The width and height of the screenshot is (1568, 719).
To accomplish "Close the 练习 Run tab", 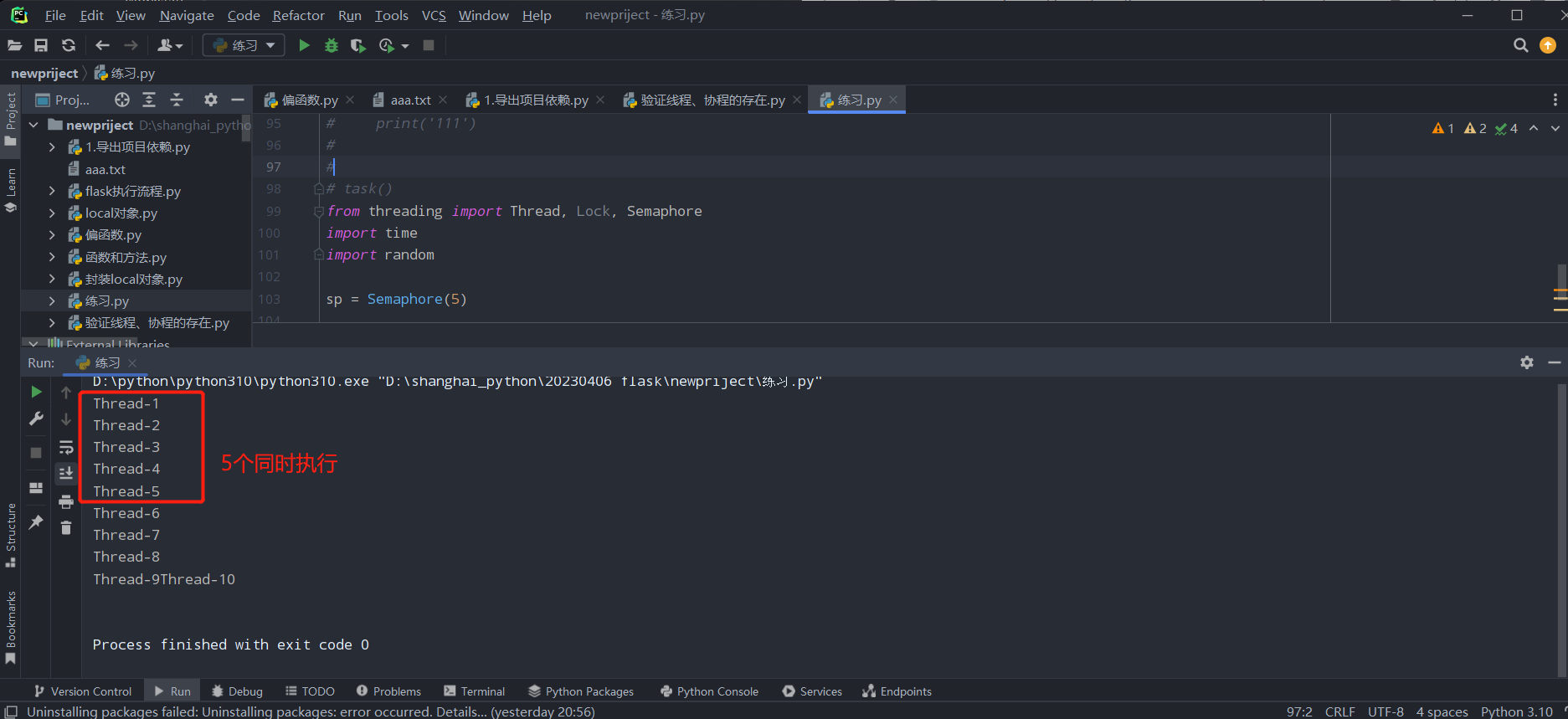I will (x=132, y=362).
